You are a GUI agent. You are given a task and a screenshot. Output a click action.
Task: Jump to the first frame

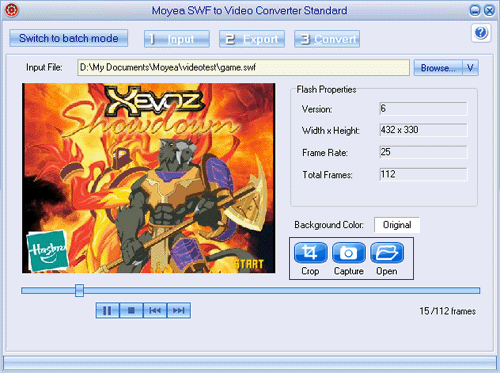[x=155, y=311]
